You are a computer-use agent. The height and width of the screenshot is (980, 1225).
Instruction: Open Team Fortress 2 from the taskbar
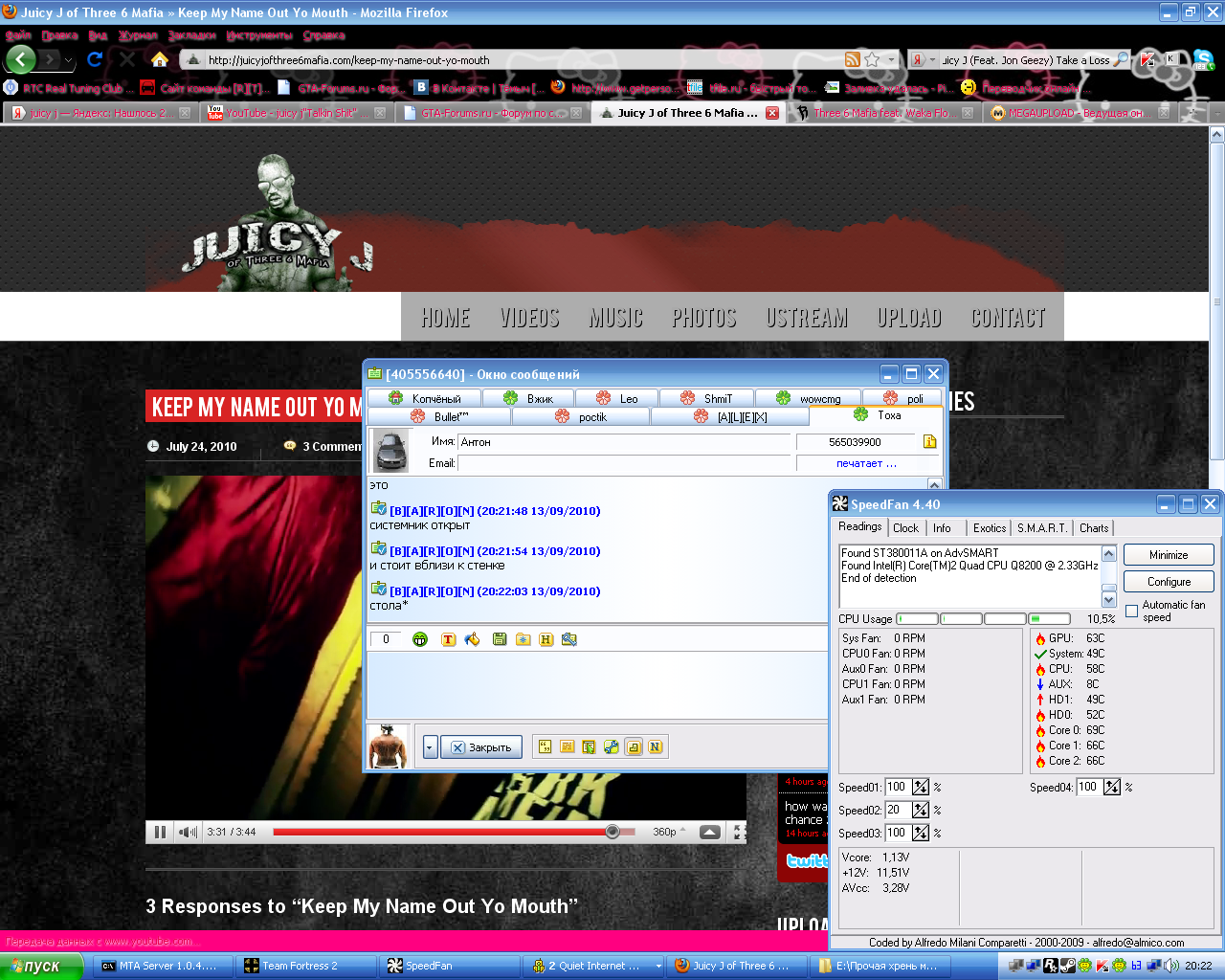click(x=305, y=966)
